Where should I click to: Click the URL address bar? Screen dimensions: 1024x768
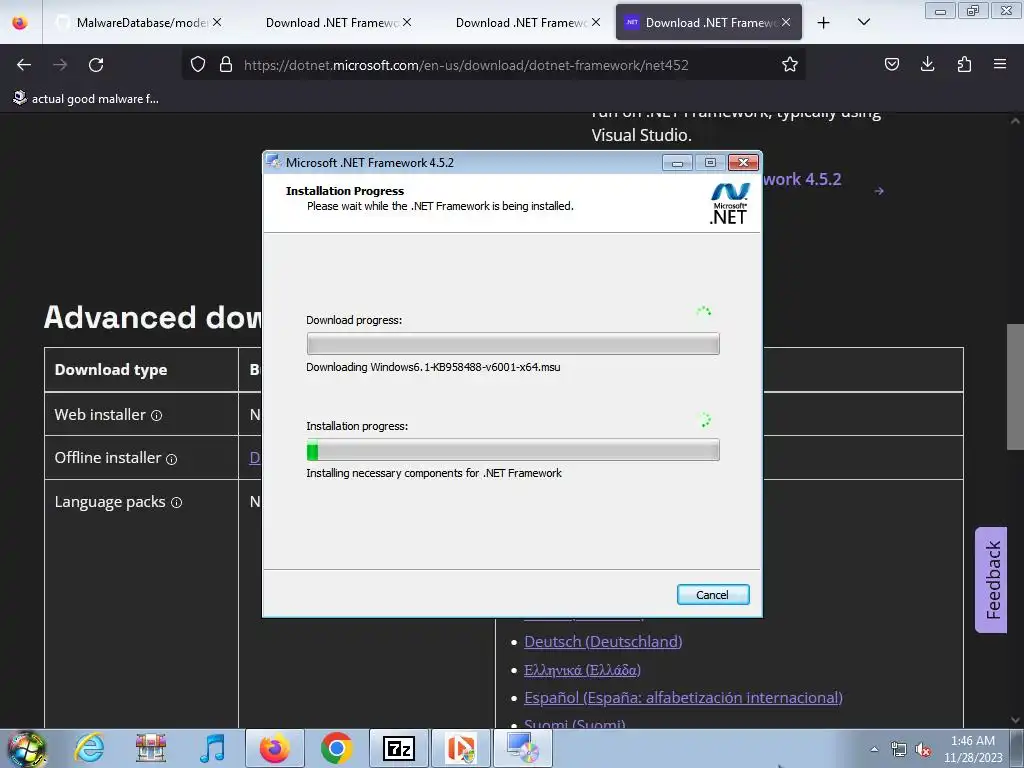coord(493,64)
